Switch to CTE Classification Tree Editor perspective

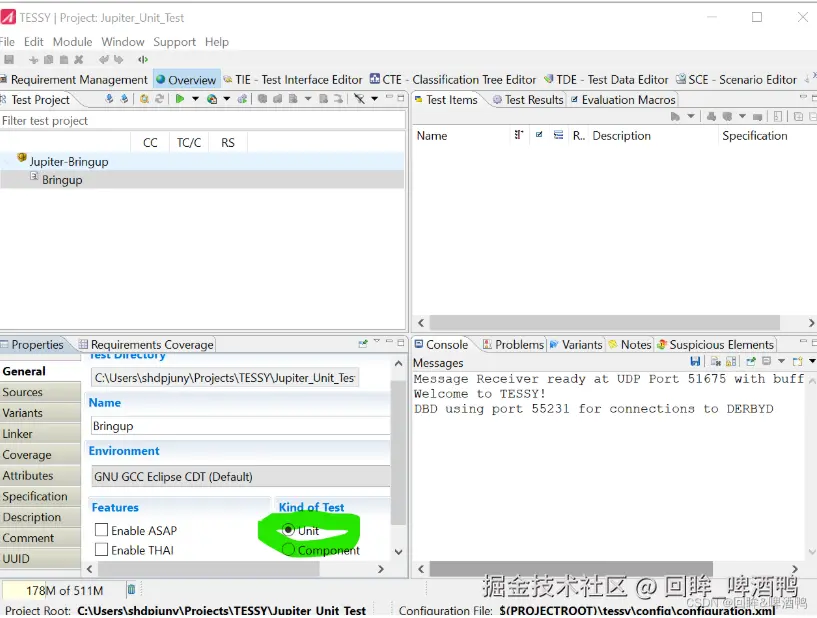click(x=453, y=80)
